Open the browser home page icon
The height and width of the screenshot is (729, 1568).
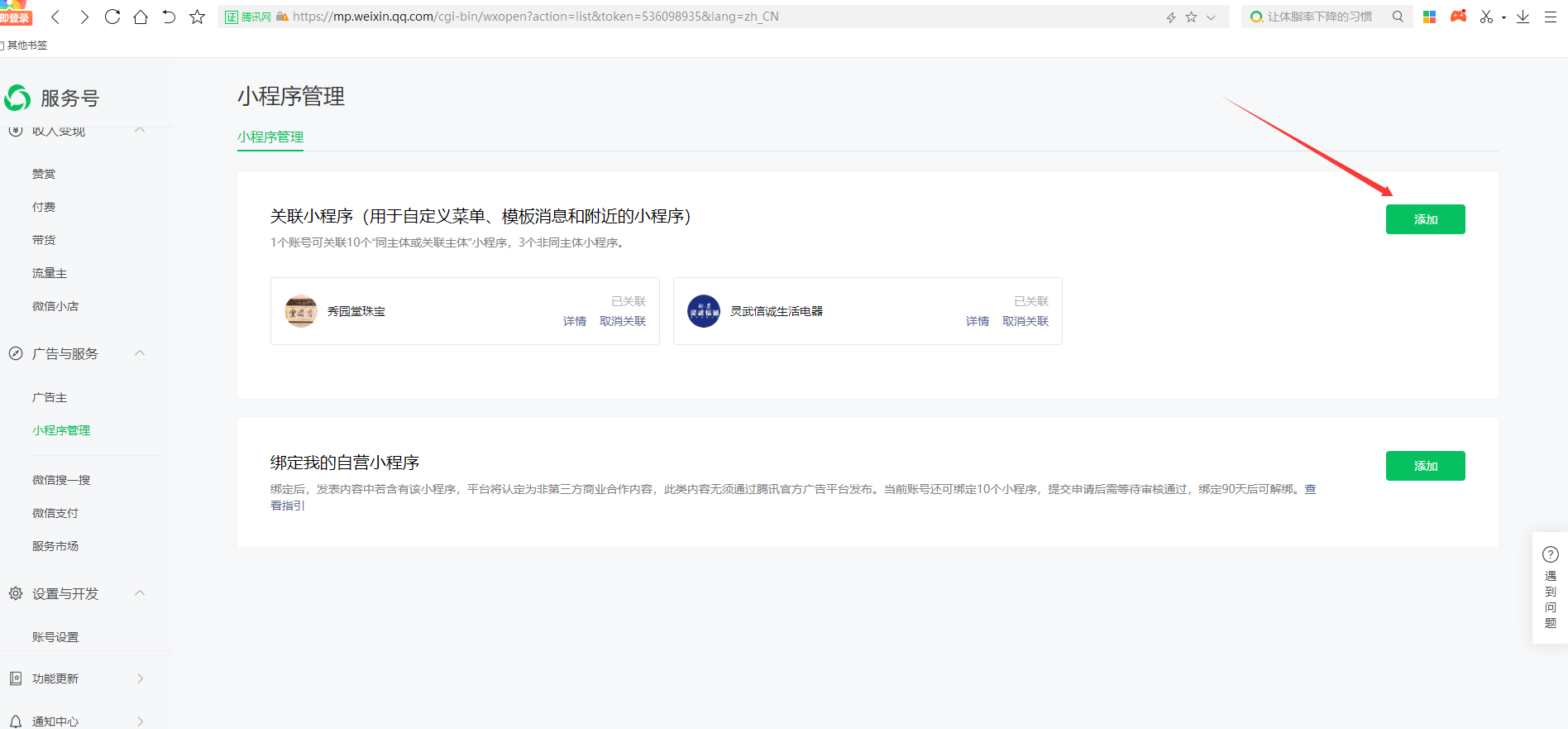(x=141, y=17)
